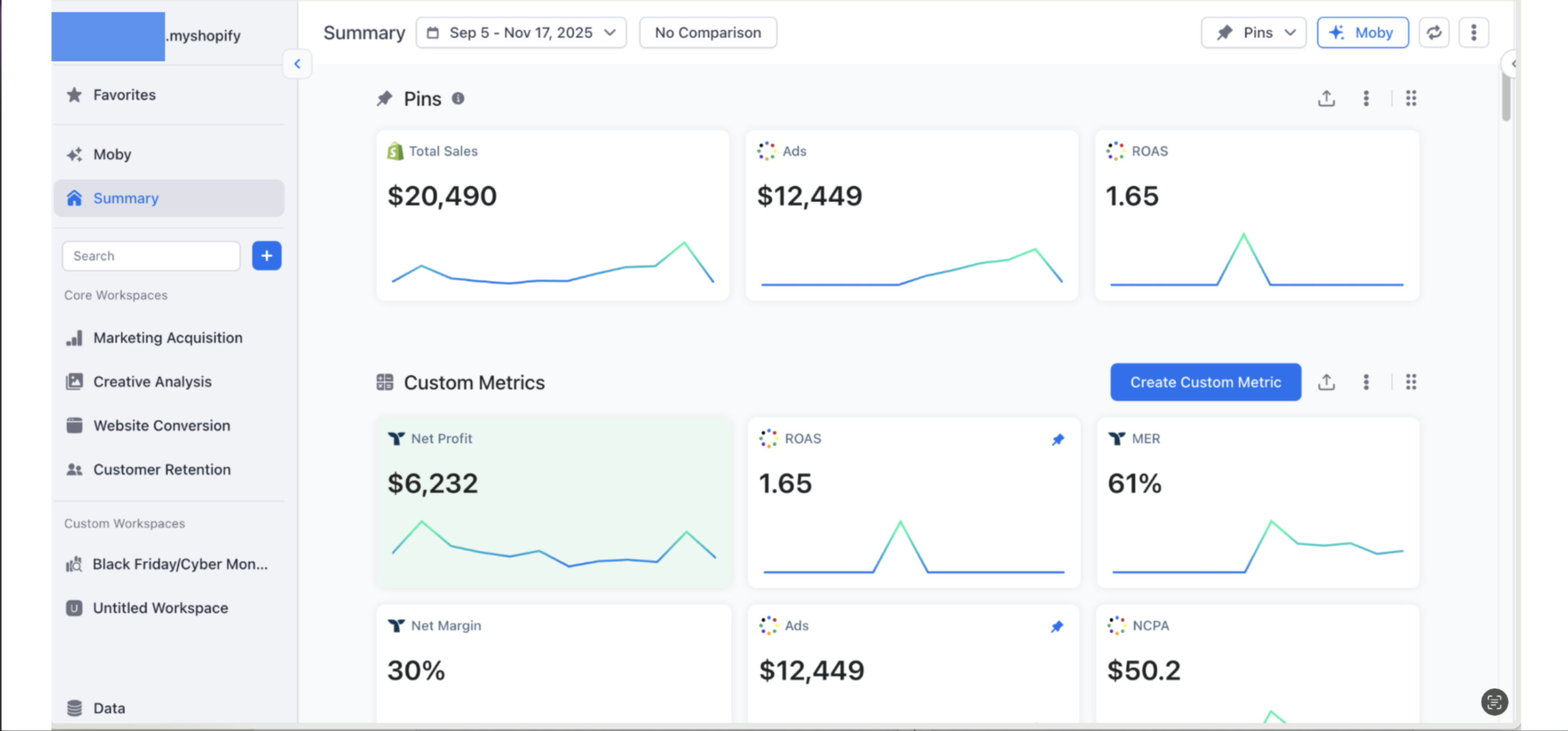Click the grid layout icon in Pins section

point(1410,98)
